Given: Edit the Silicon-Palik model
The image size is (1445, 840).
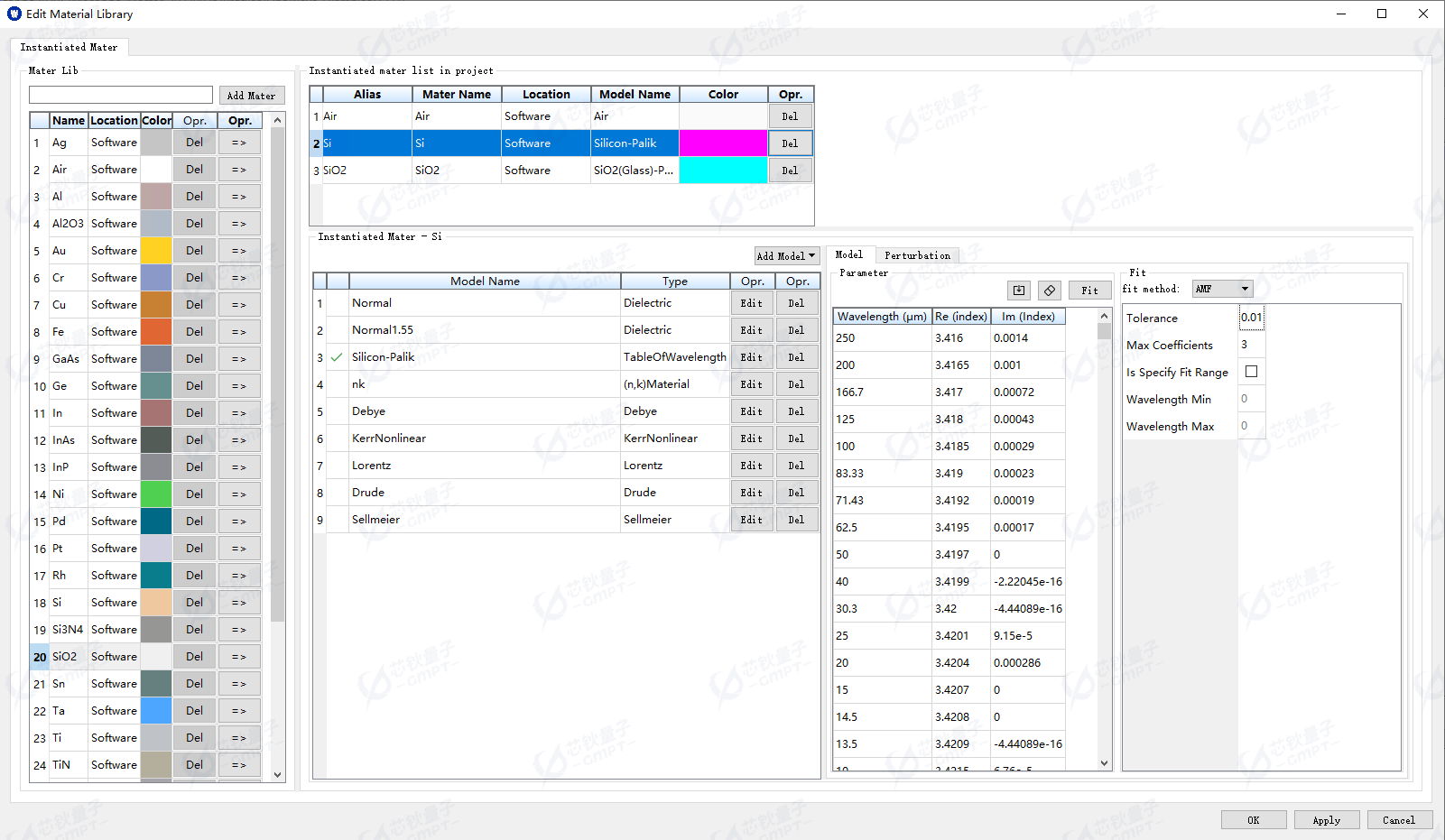Looking at the screenshot, I should point(751,357).
